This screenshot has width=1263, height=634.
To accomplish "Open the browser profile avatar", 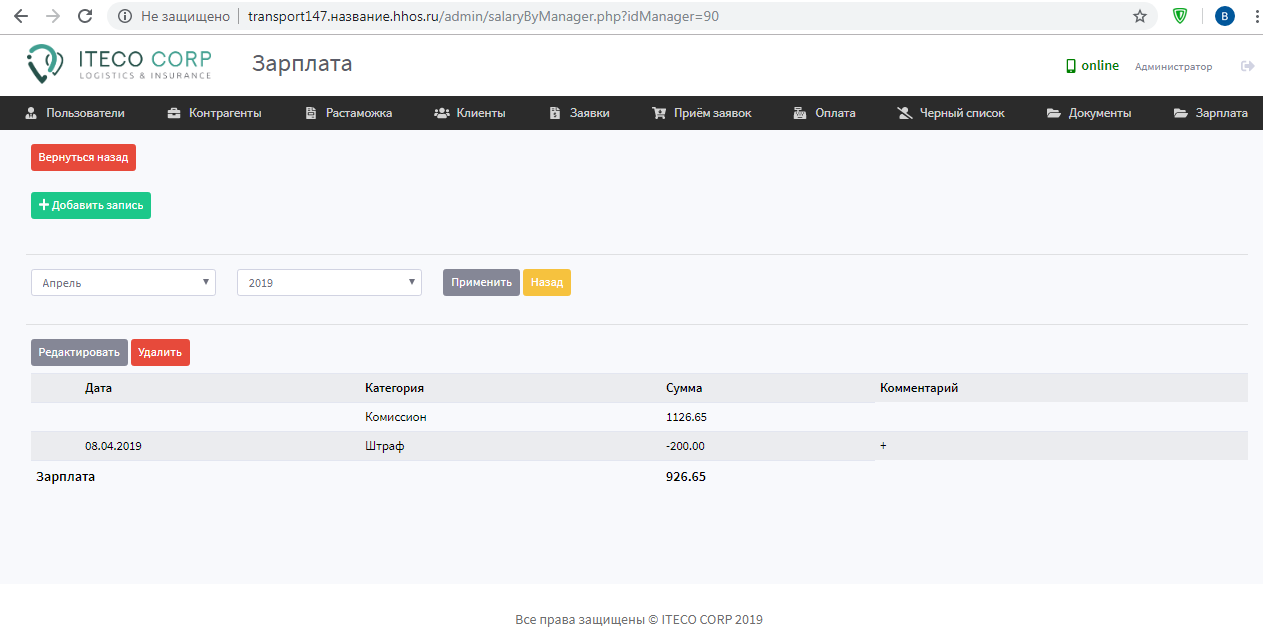I will pos(1224,16).
